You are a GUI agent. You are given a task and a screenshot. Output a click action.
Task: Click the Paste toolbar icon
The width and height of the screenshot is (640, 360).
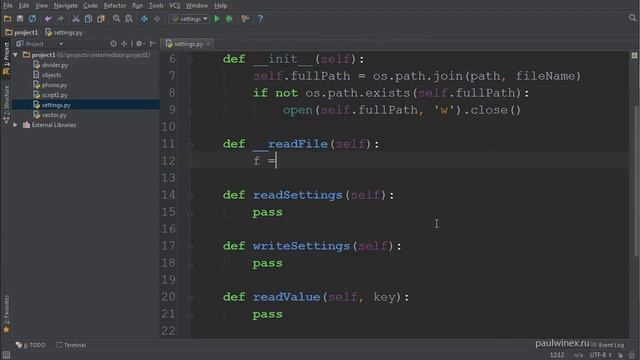(101, 19)
